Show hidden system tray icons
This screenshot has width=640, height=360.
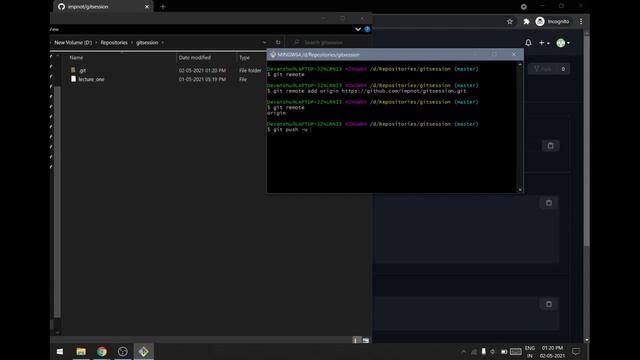pyautogui.click(x=463, y=351)
